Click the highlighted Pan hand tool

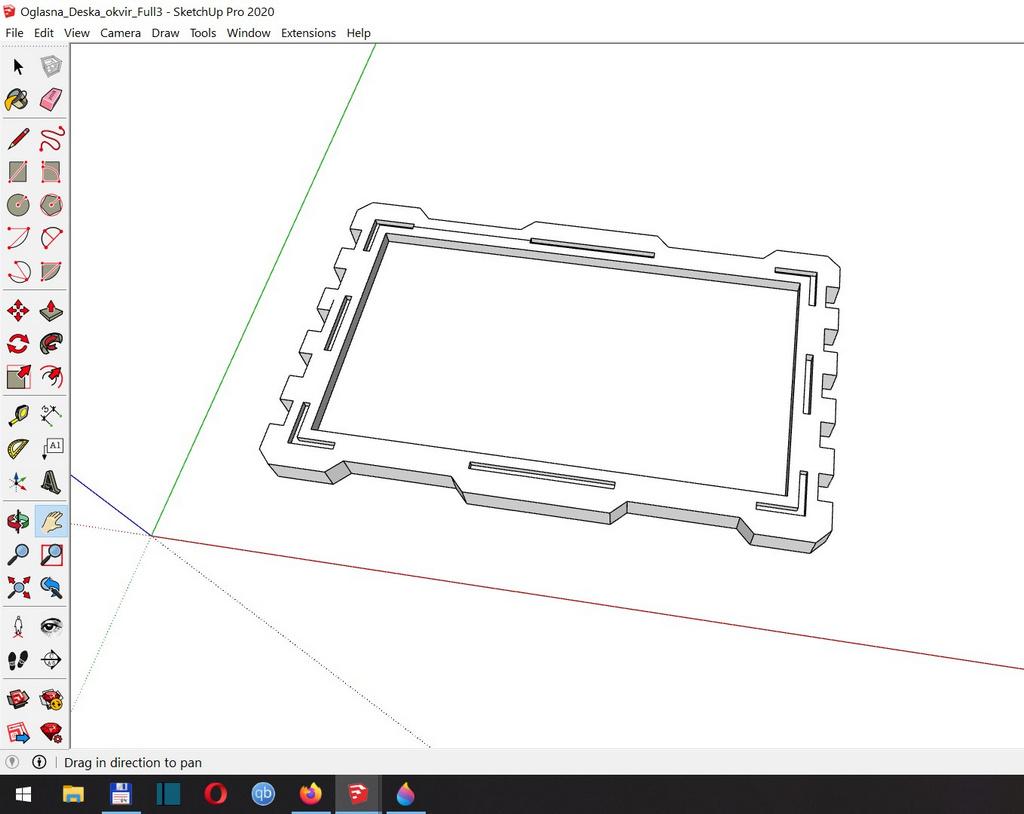tap(51, 521)
